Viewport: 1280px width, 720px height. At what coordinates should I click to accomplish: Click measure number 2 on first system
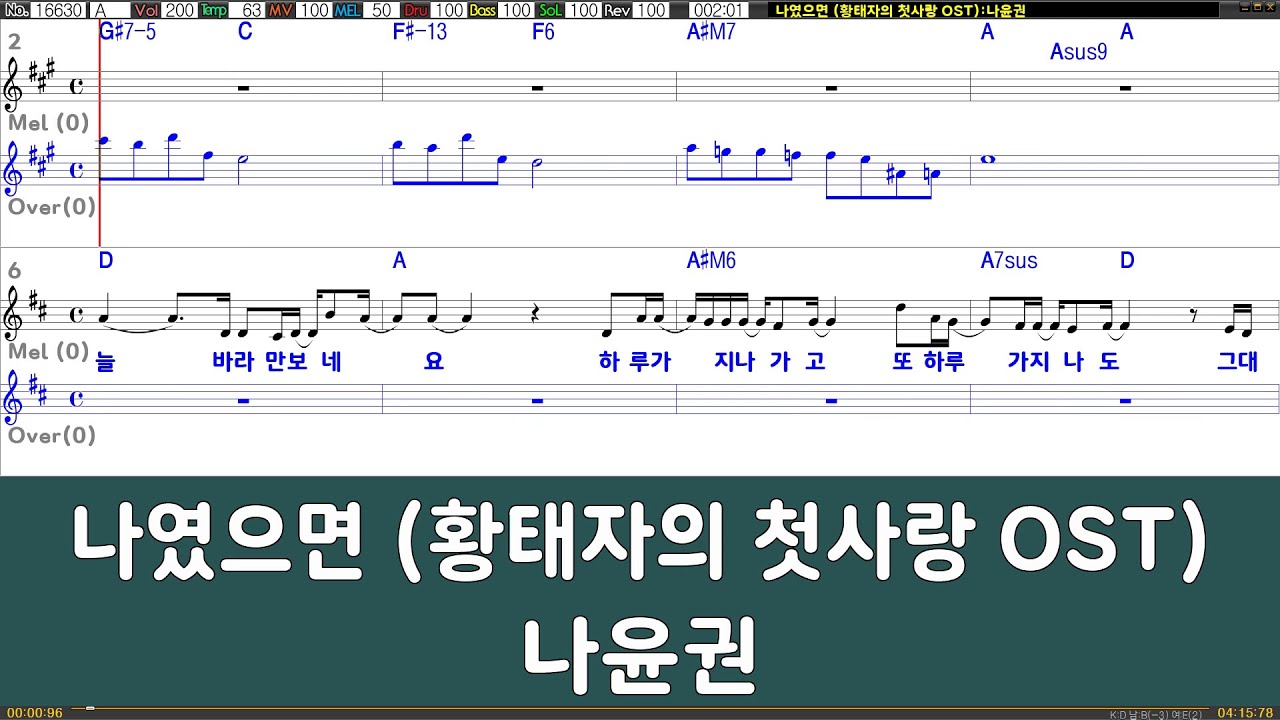[x=14, y=42]
